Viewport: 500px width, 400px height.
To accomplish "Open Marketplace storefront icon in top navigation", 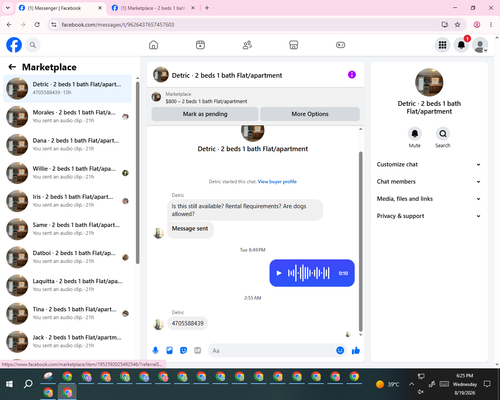I will coord(294,45).
